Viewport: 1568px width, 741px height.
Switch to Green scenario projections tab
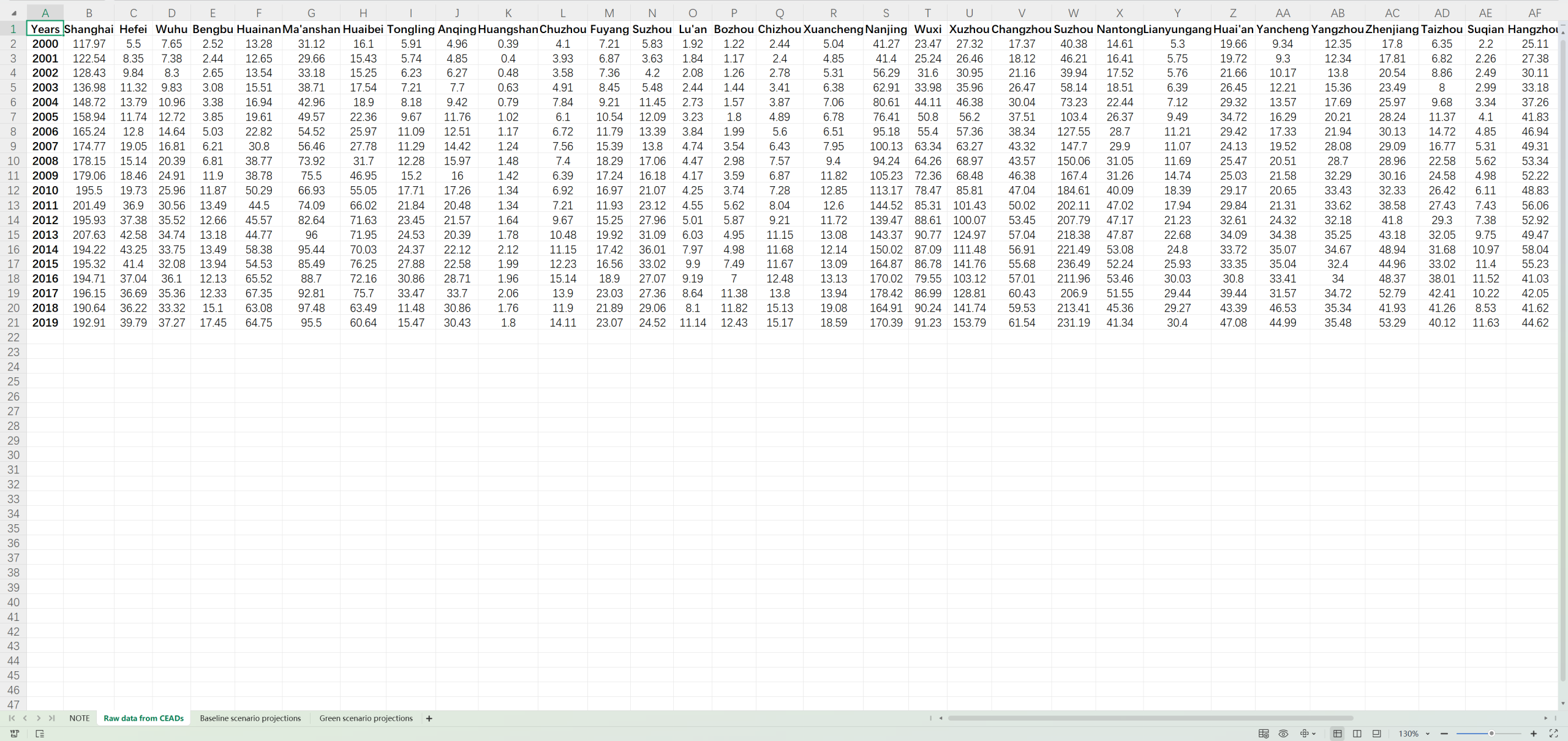click(x=366, y=718)
